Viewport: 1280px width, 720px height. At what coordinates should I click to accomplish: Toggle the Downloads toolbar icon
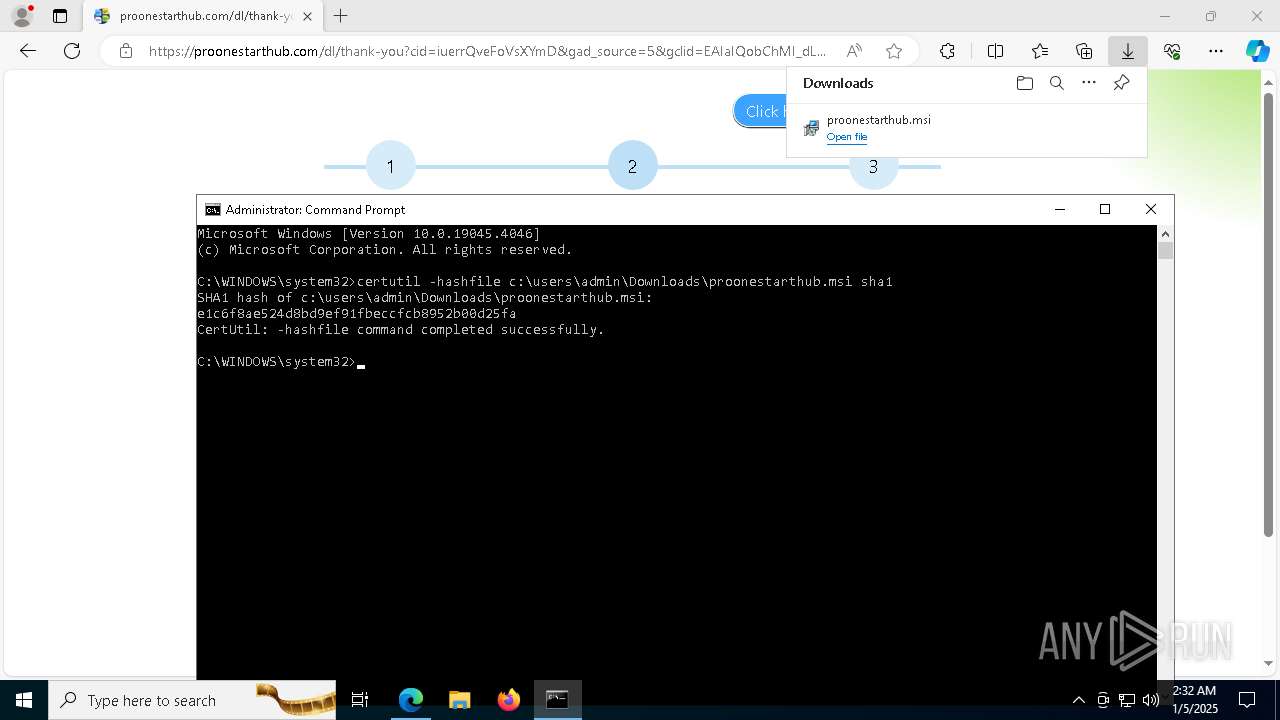pos(1128,51)
